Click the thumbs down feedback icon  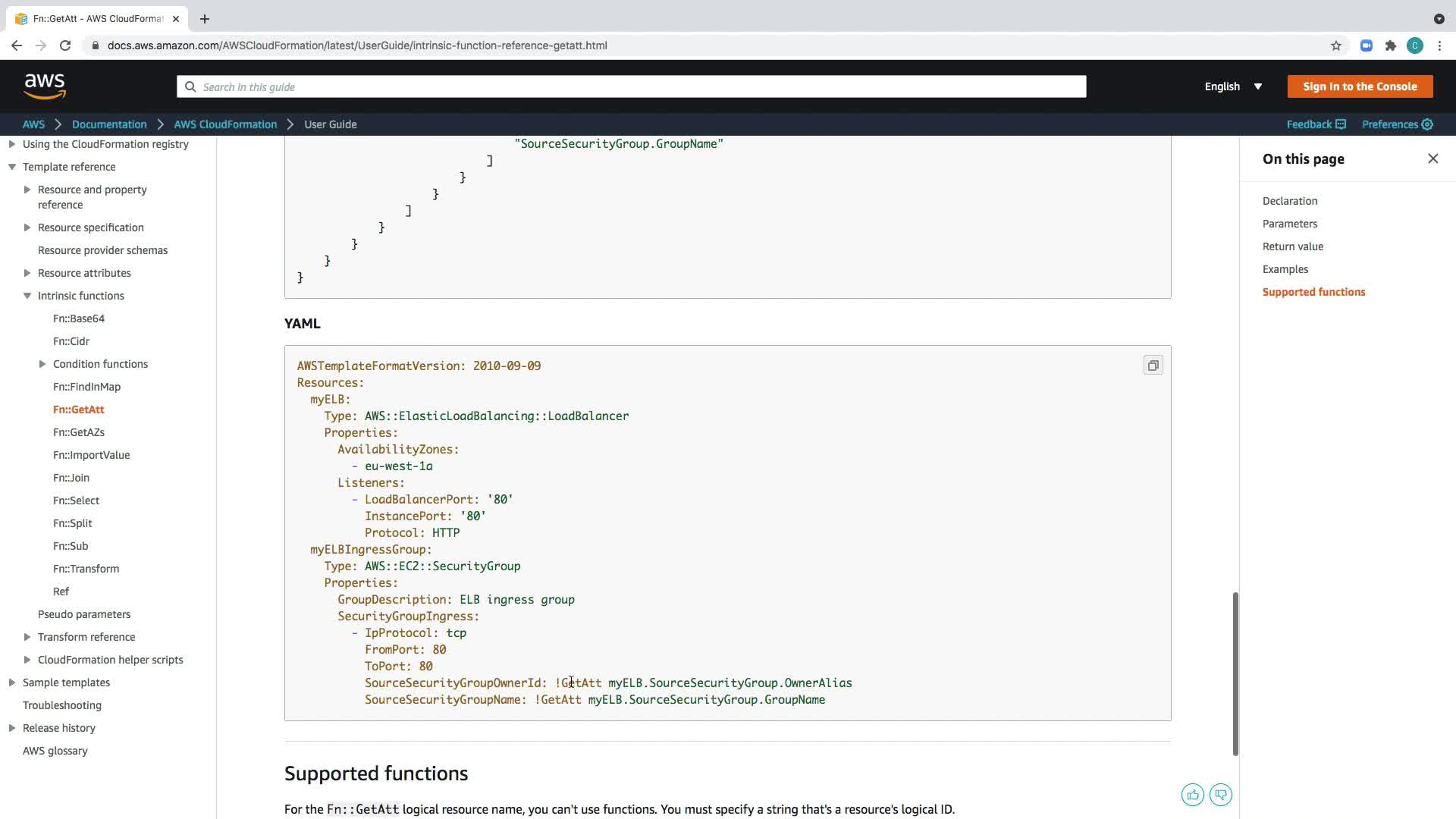point(1220,795)
